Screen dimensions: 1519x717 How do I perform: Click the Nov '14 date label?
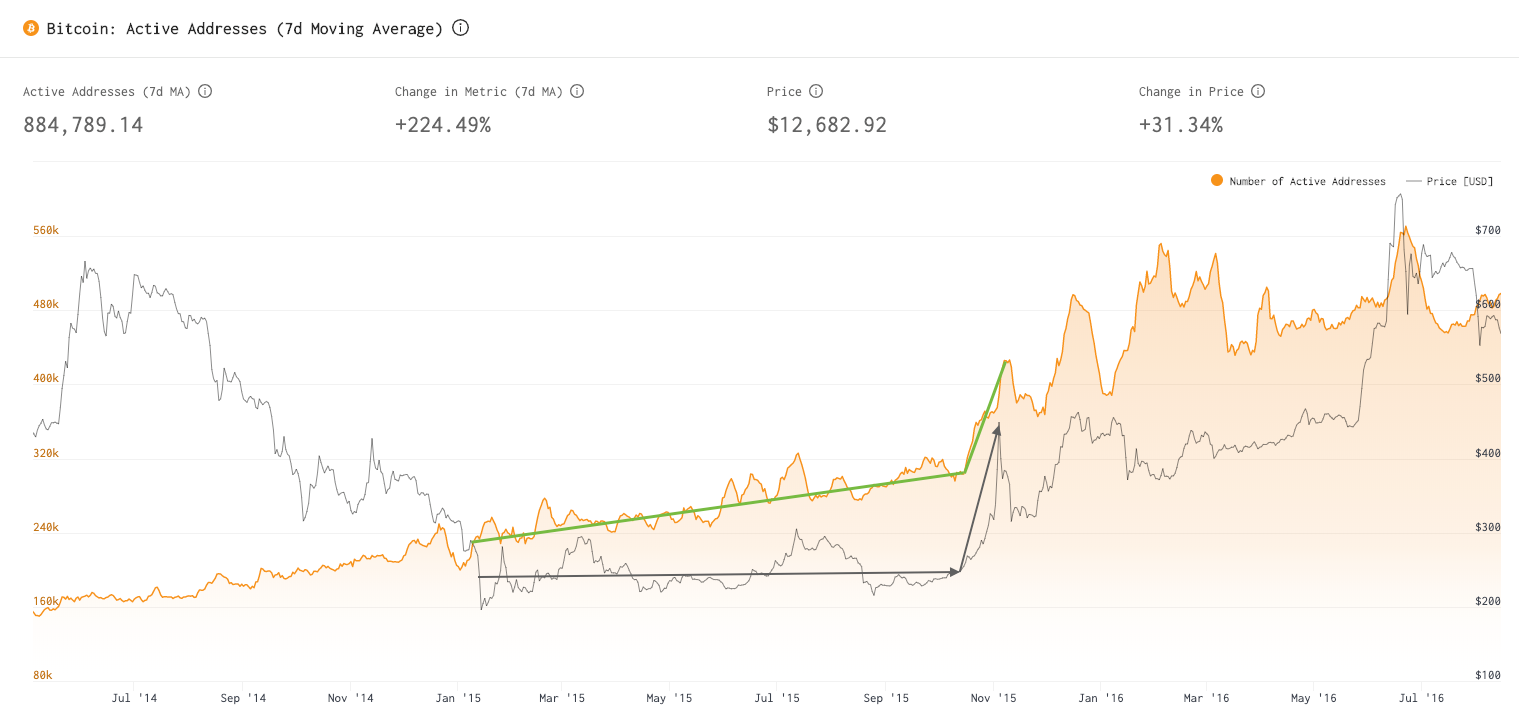pyautogui.click(x=350, y=698)
